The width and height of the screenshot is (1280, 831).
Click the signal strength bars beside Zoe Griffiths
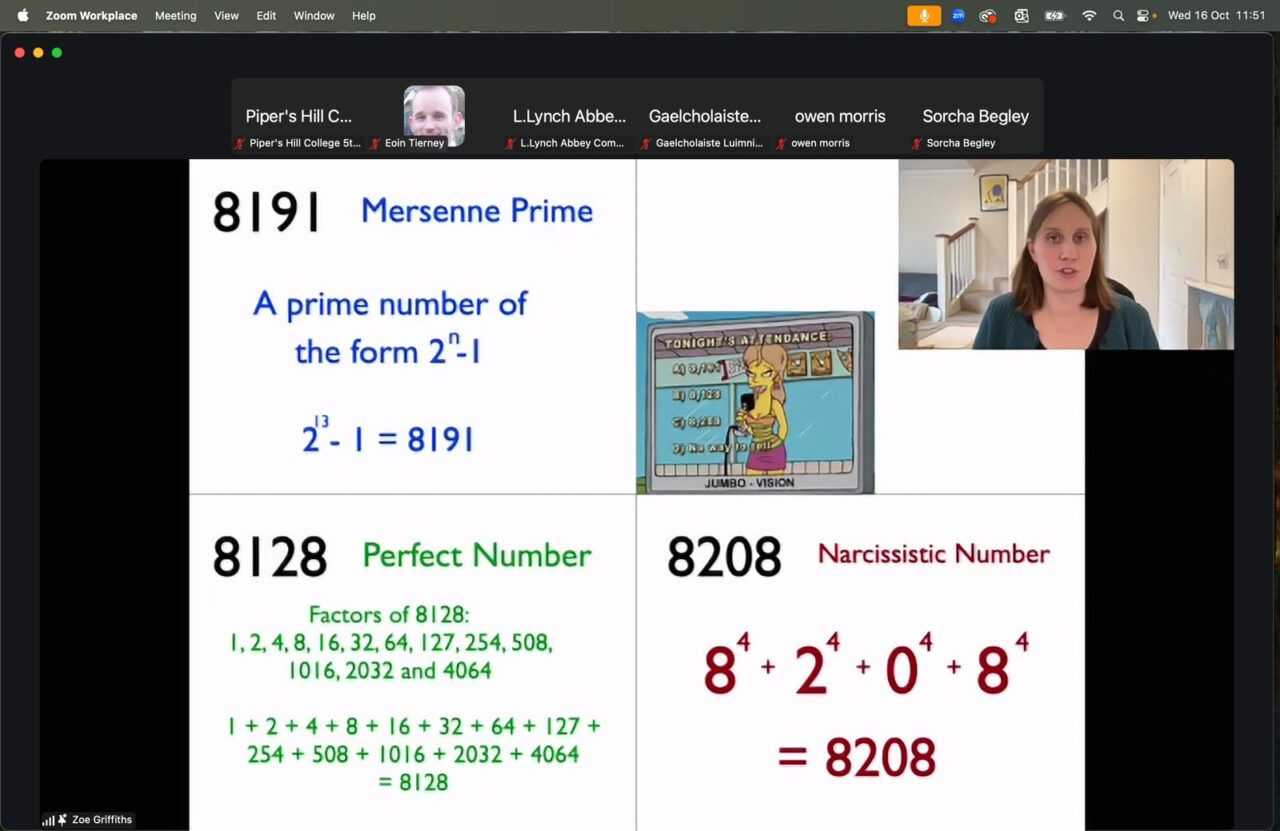pos(48,820)
